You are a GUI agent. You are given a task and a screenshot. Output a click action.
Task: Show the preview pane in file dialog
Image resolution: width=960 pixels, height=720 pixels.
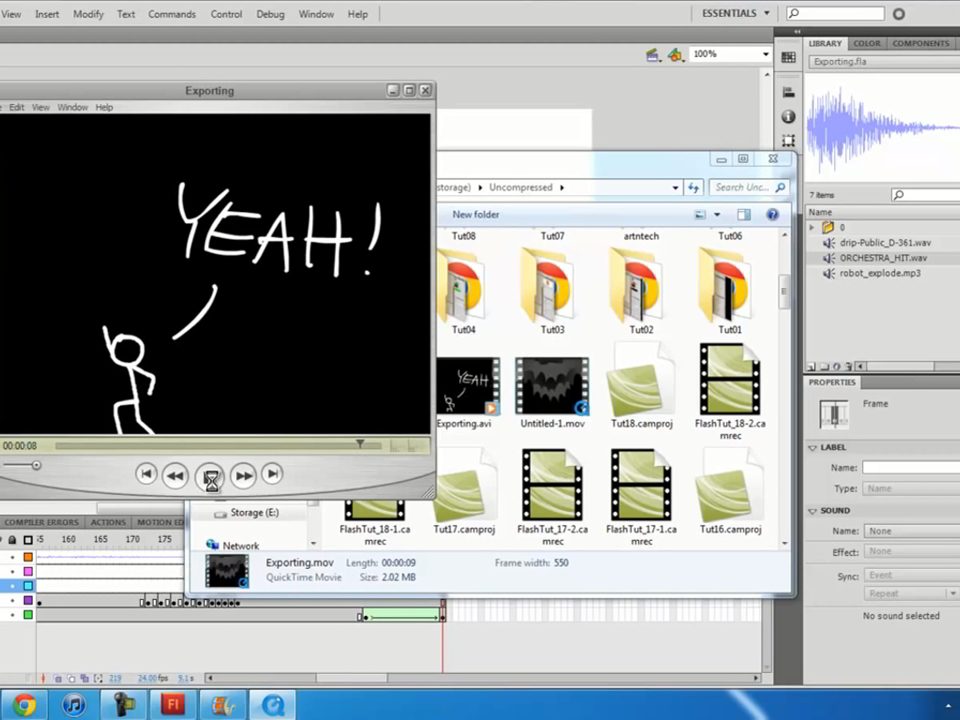pyautogui.click(x=744, y=215)
